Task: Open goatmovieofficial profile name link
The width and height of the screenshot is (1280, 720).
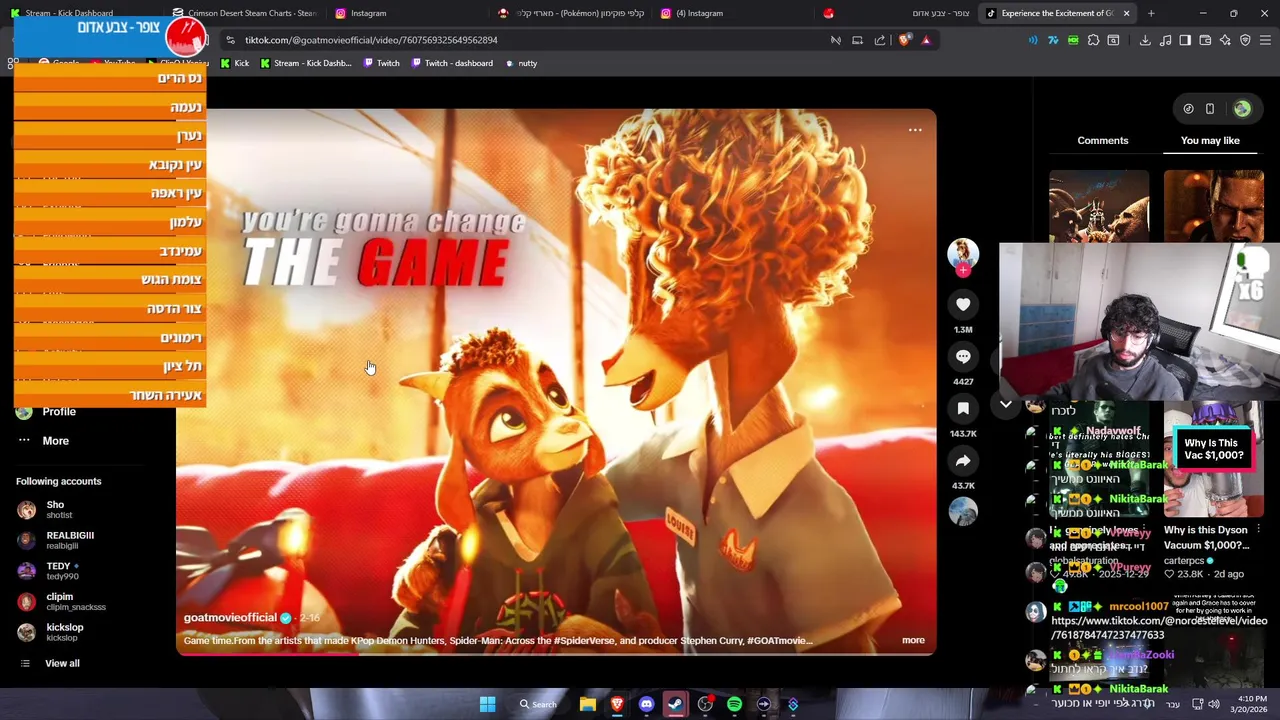Action: point(230,618)
